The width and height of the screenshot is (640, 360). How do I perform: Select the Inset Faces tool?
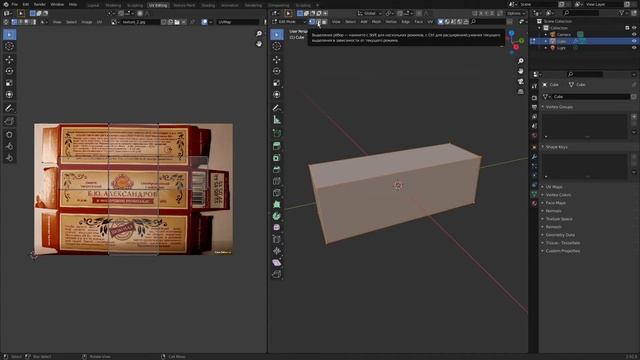pos(277,158)
